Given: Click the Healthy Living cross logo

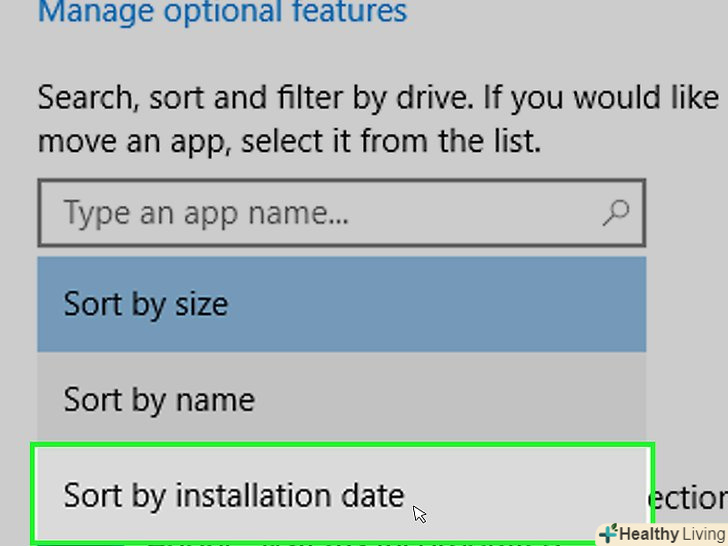Looking at the screenshot, I should tap(607, 533).
